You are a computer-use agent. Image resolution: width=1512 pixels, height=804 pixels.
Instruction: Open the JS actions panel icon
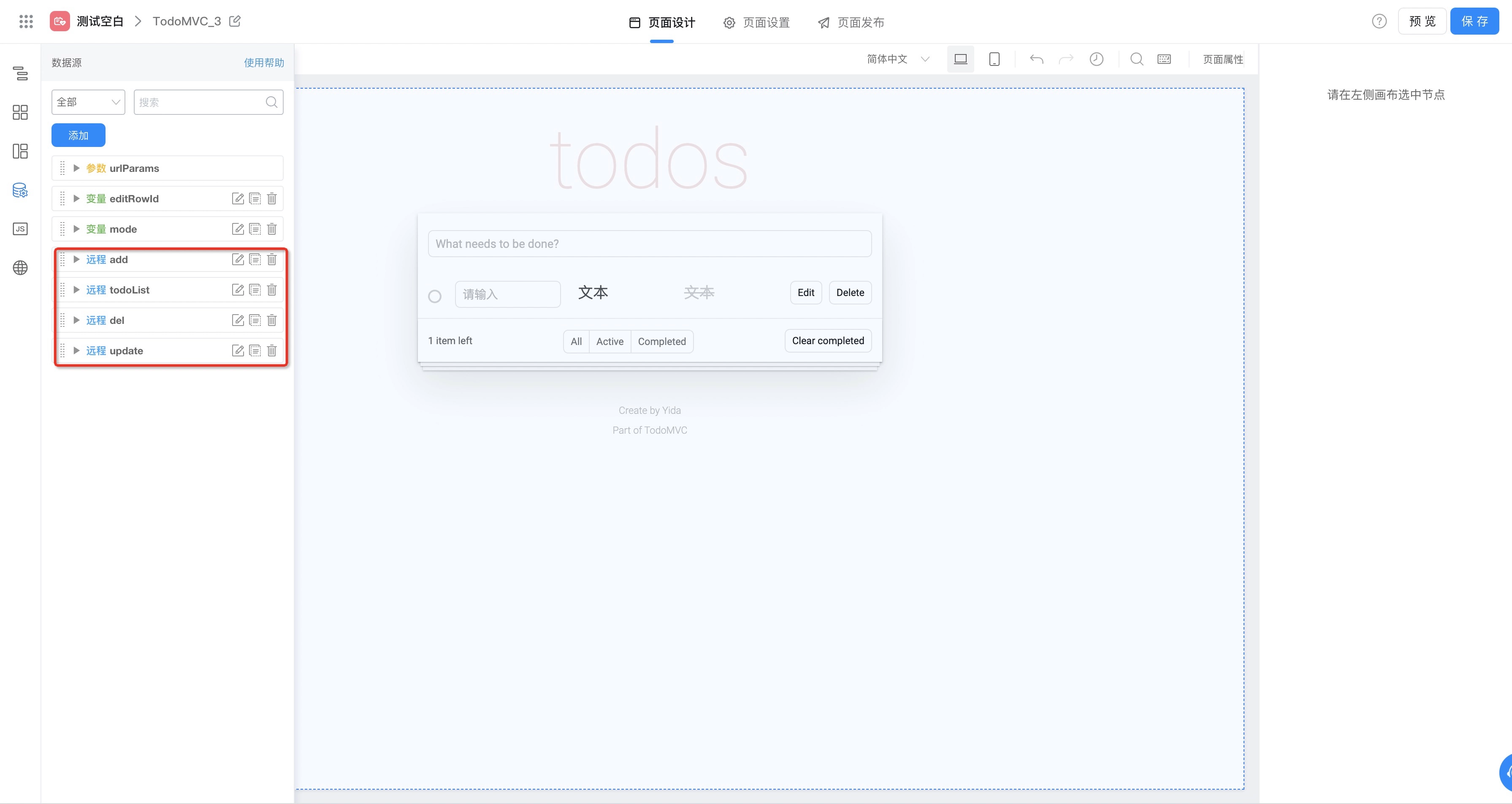tap(20, 229)
